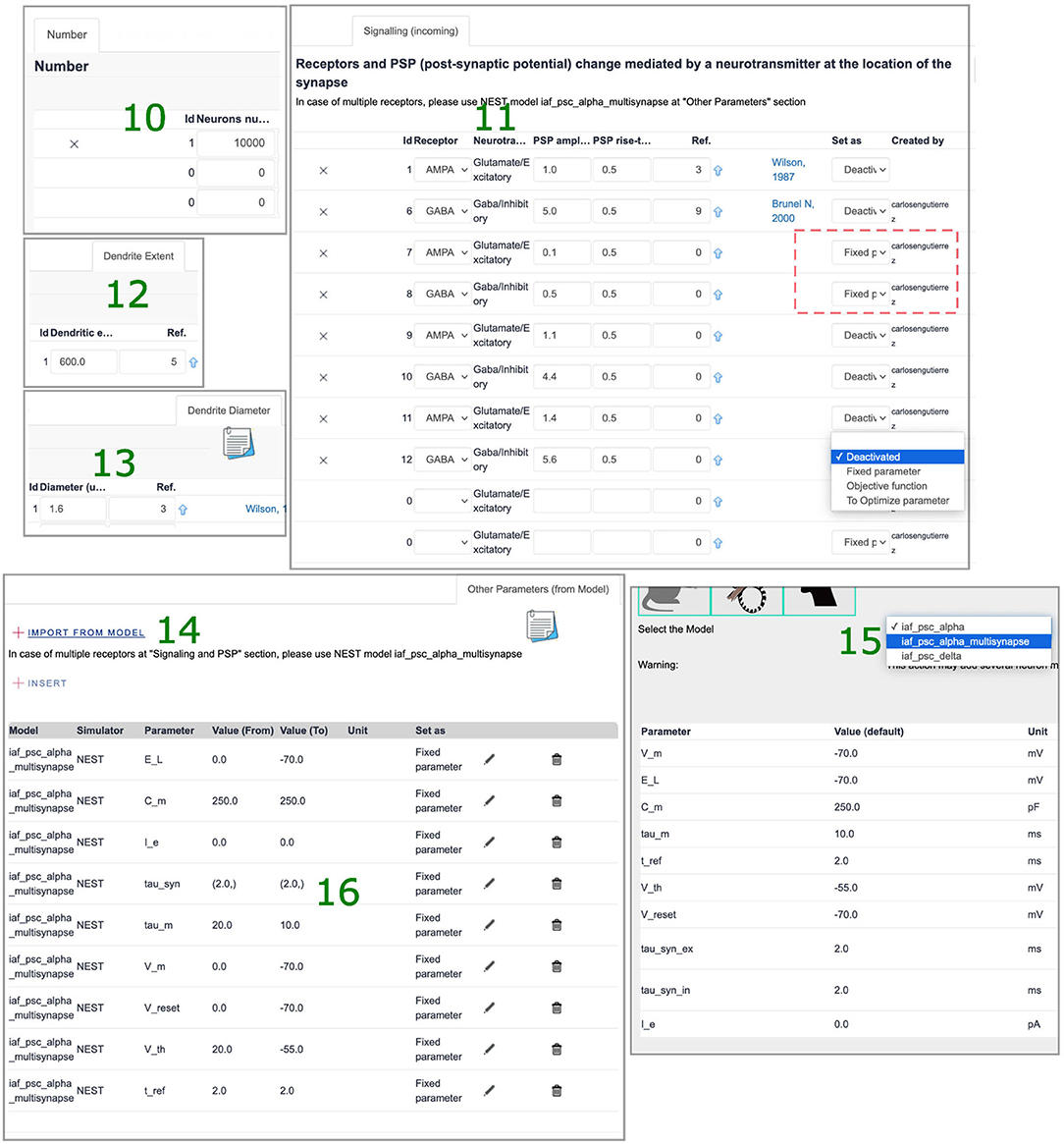Delete the neuron number row containing 10000
The width and height of the screenshot is (1064, 1144).
[x=74, y=144]
